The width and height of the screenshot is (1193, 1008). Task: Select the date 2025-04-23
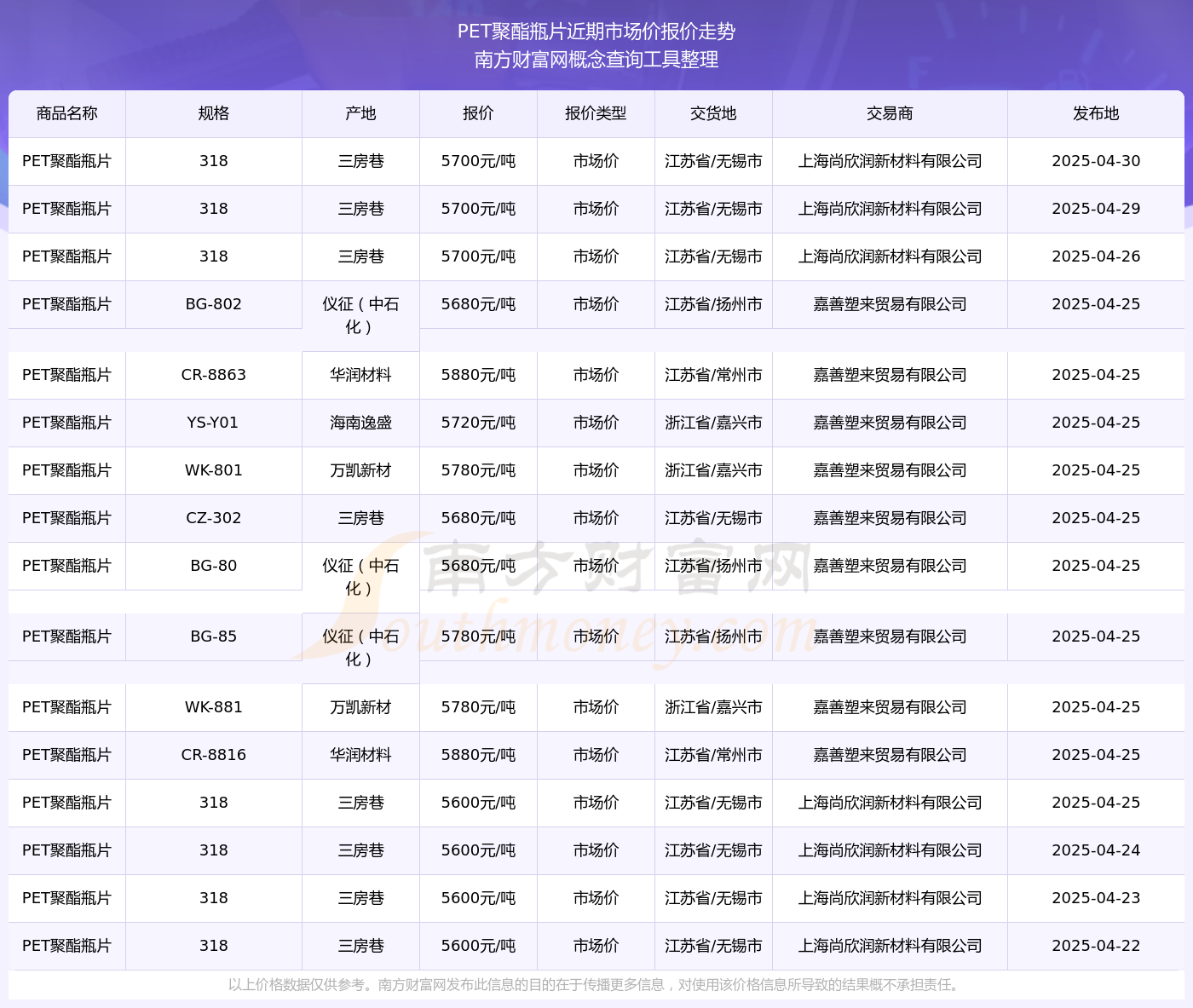[x=1096, y=898]
